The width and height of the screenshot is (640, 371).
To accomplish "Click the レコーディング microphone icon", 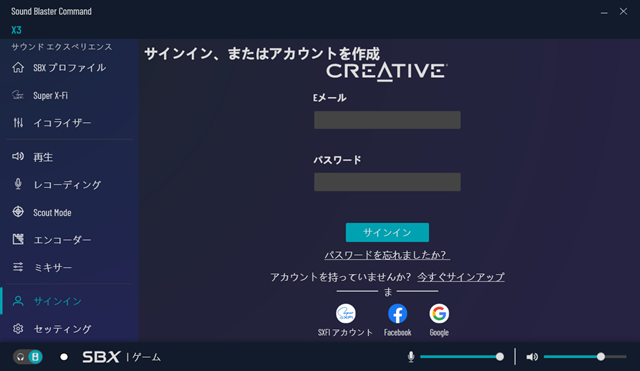I will (x=18, y=184).
